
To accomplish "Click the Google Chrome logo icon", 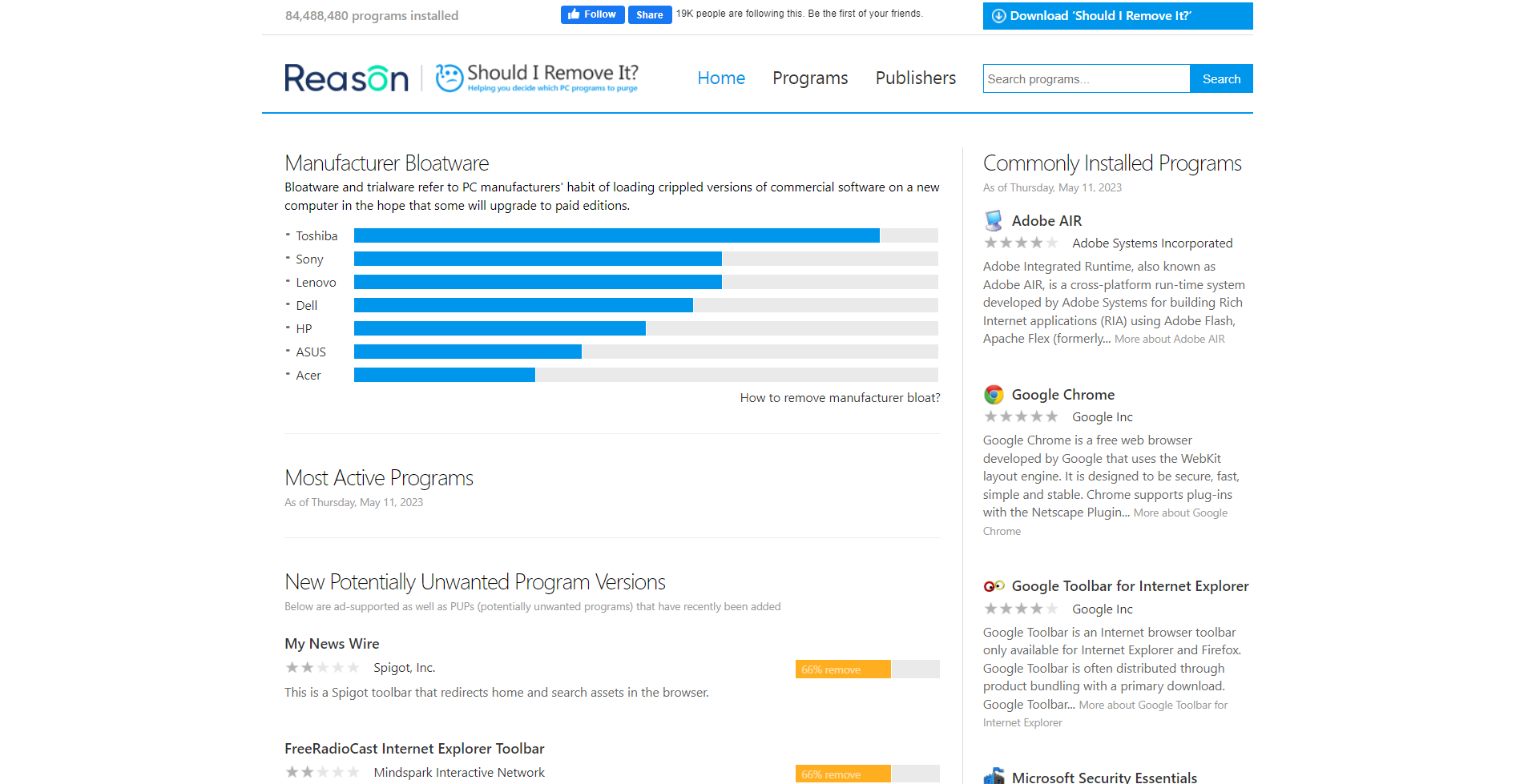I will point(994,394).
